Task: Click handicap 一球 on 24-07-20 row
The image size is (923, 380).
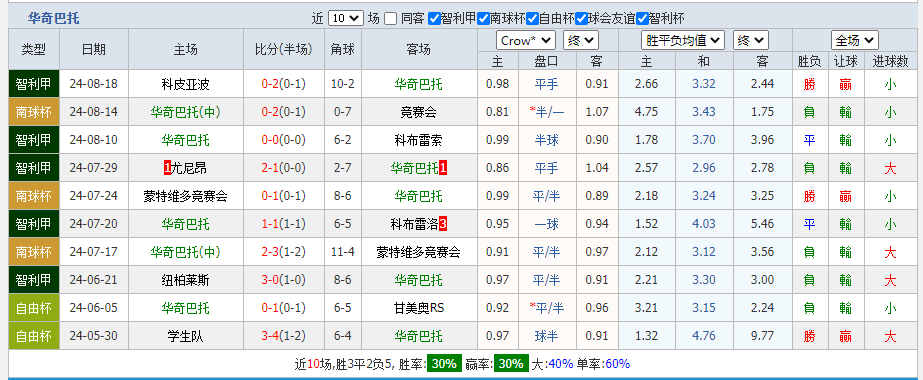Action: click(546, 224)
